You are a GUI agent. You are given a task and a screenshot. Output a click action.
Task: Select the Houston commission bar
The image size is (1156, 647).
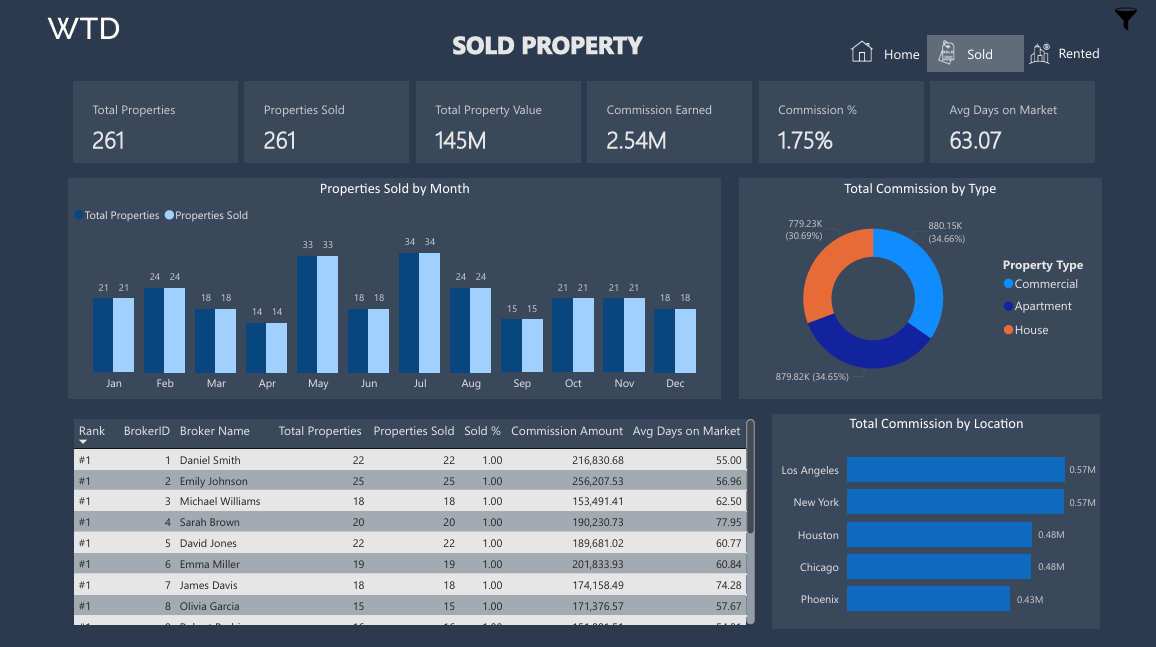tap(939, 534)
